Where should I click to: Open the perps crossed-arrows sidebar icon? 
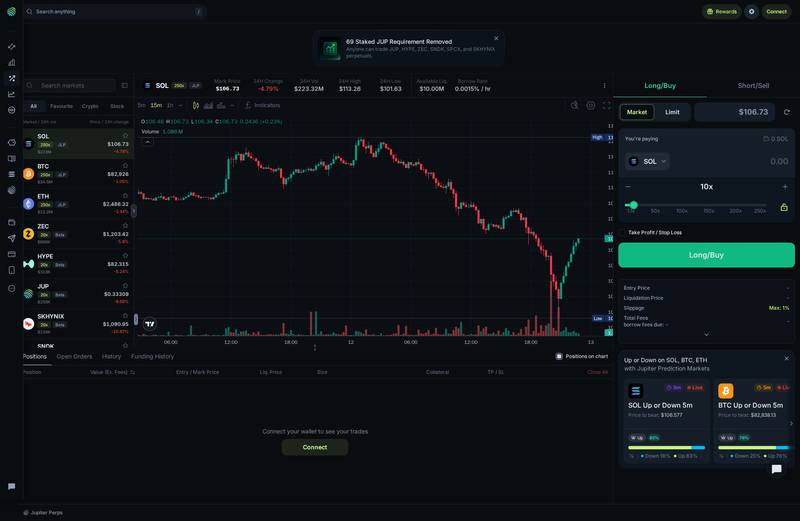click(x=12, y=78)
